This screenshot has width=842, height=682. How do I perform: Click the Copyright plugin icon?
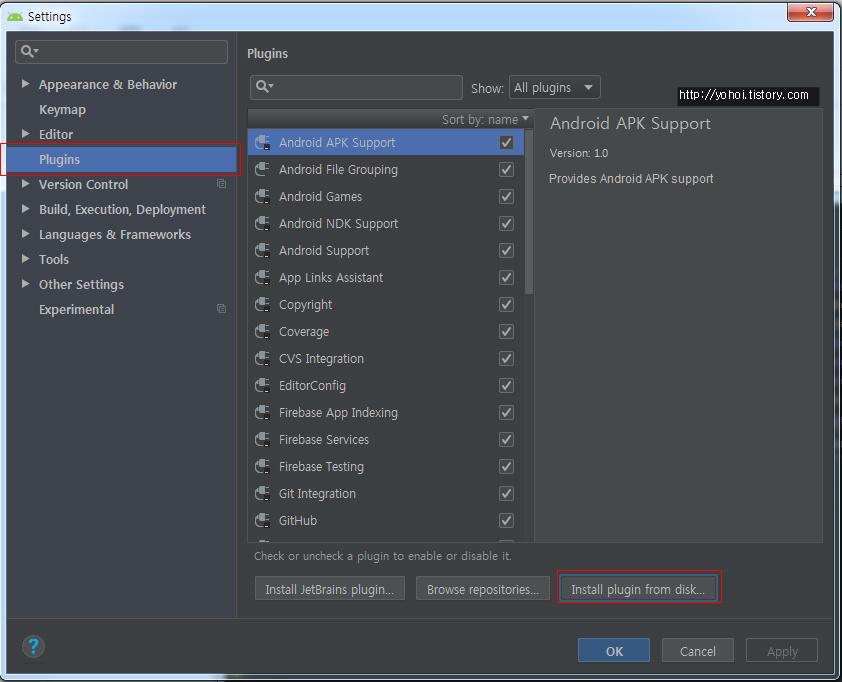tap(263, 304)
